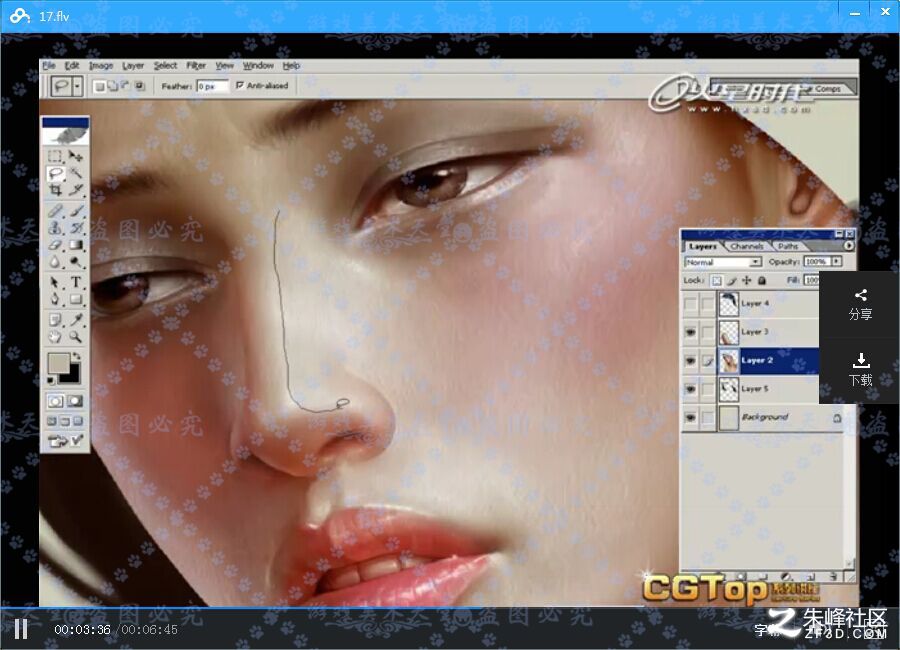Open the Layer menu

tap(133, 65)
